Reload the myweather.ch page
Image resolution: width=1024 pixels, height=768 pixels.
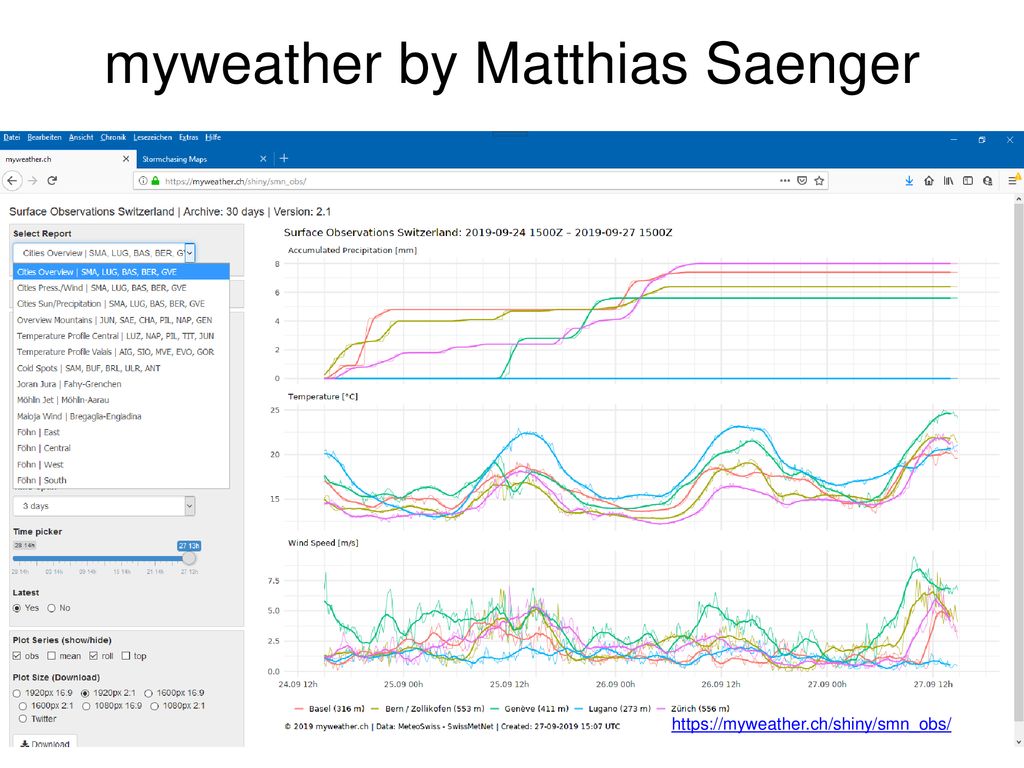click(x=52, y=181)
